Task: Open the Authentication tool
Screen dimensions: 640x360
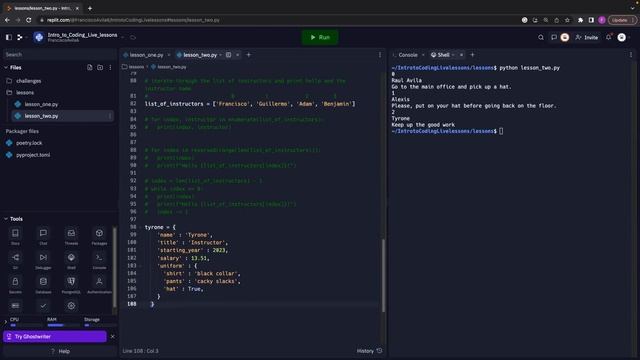Action: [99, 285]
